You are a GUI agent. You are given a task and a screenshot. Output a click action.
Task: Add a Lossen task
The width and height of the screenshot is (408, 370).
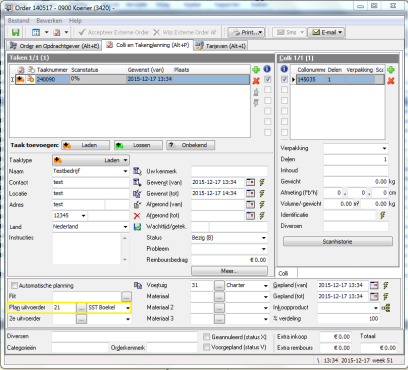tap(138, 145)
